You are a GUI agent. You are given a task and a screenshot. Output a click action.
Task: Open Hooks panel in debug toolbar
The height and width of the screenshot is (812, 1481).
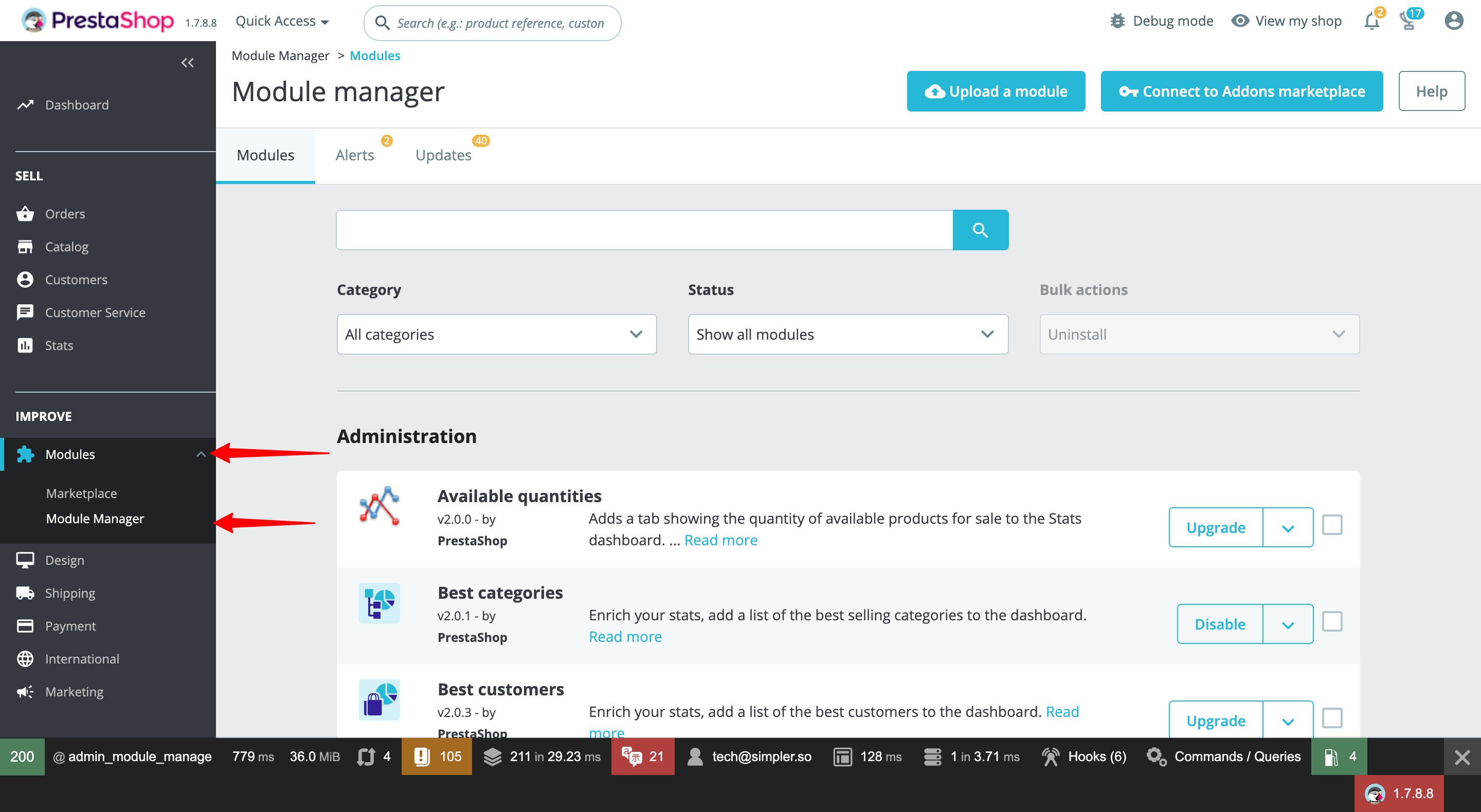pyautogui.click(x=1085, y=756)
